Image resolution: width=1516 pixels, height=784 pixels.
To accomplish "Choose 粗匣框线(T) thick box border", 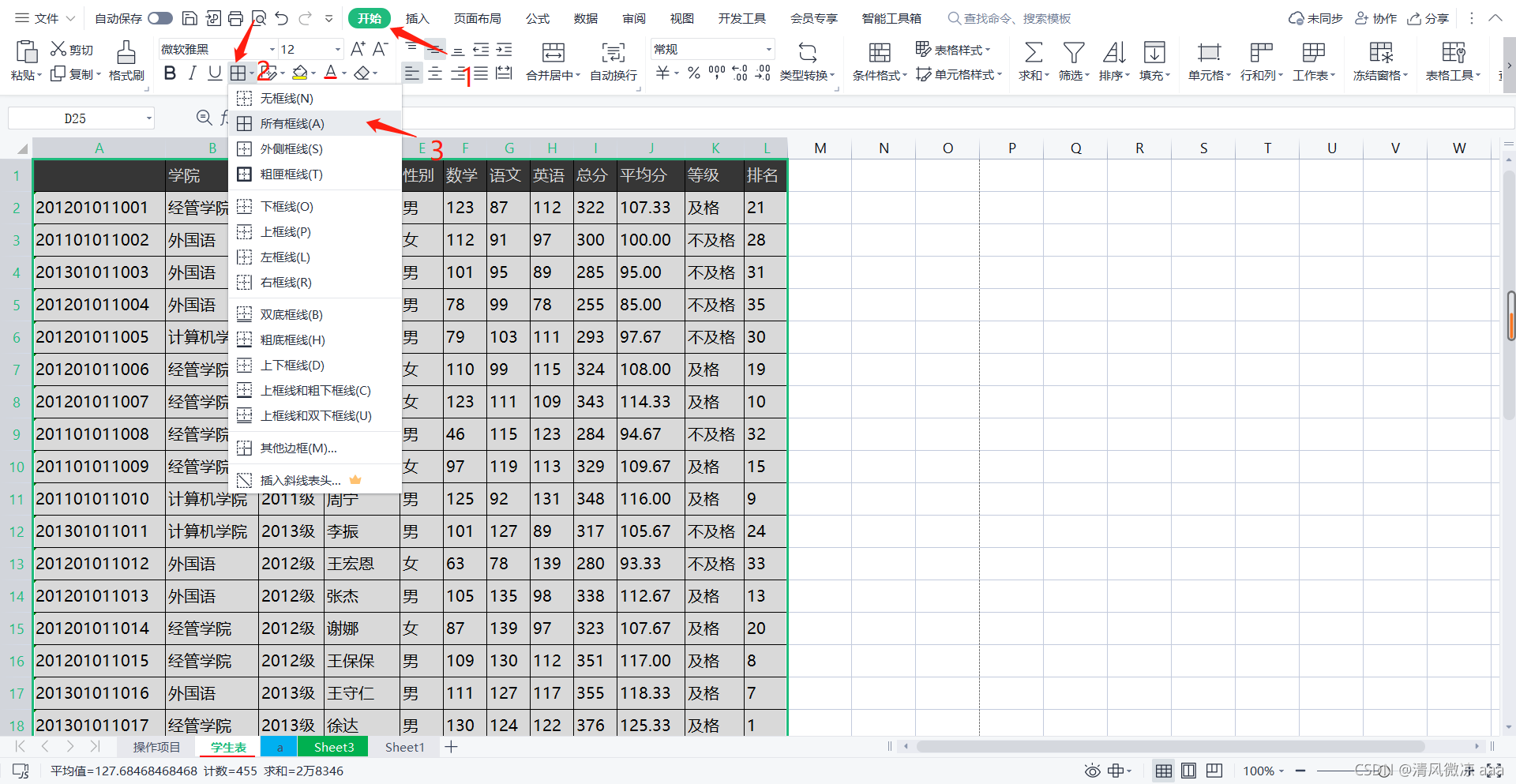I will pos(315,174).
